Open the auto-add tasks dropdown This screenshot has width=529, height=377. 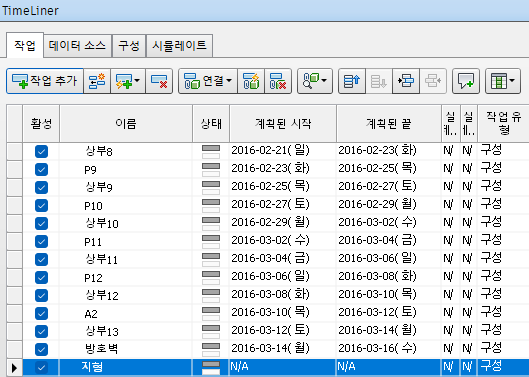coord(128,81)
